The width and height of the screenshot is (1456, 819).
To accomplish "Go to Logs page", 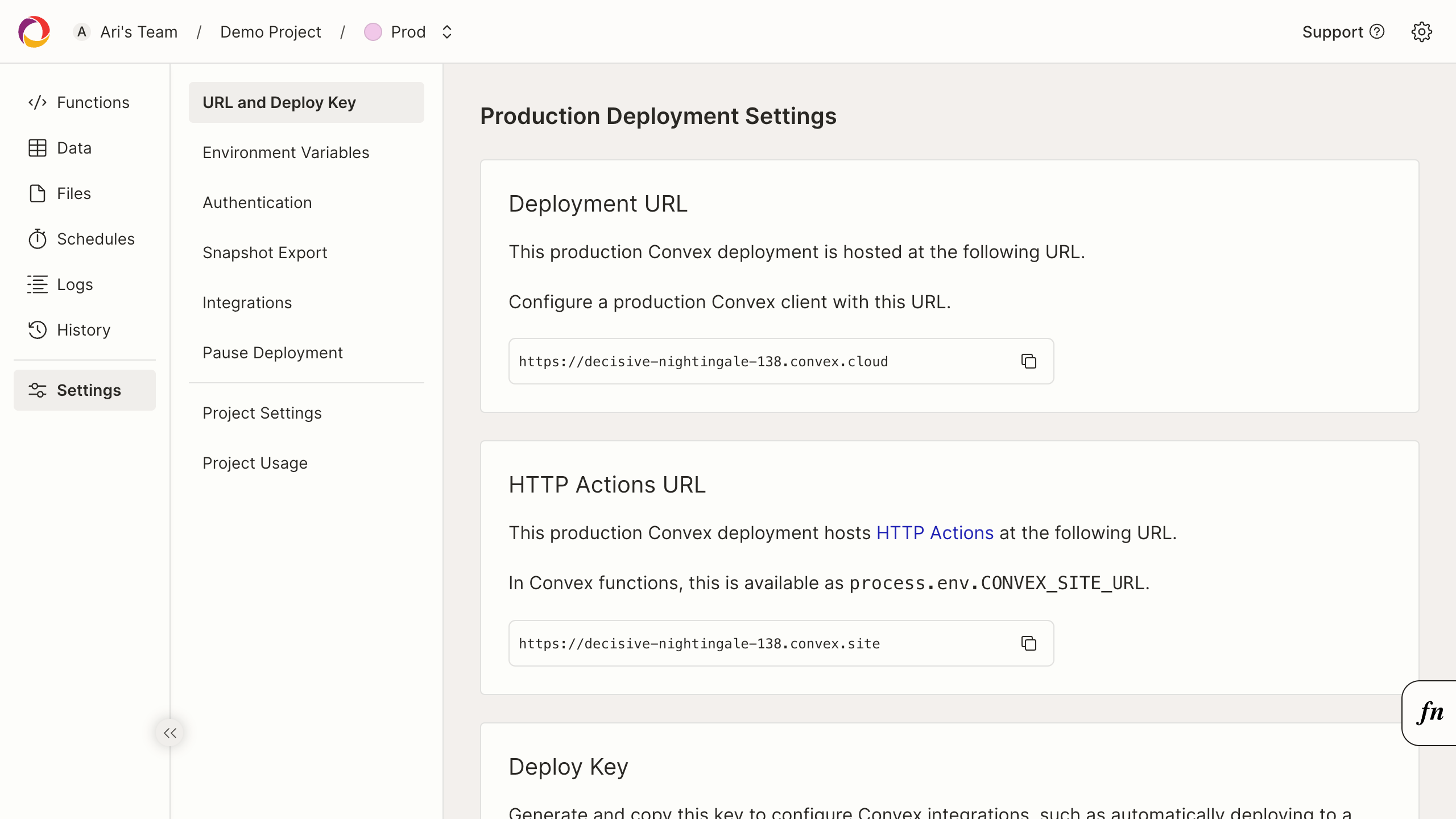I will click(x=85, y=284).
